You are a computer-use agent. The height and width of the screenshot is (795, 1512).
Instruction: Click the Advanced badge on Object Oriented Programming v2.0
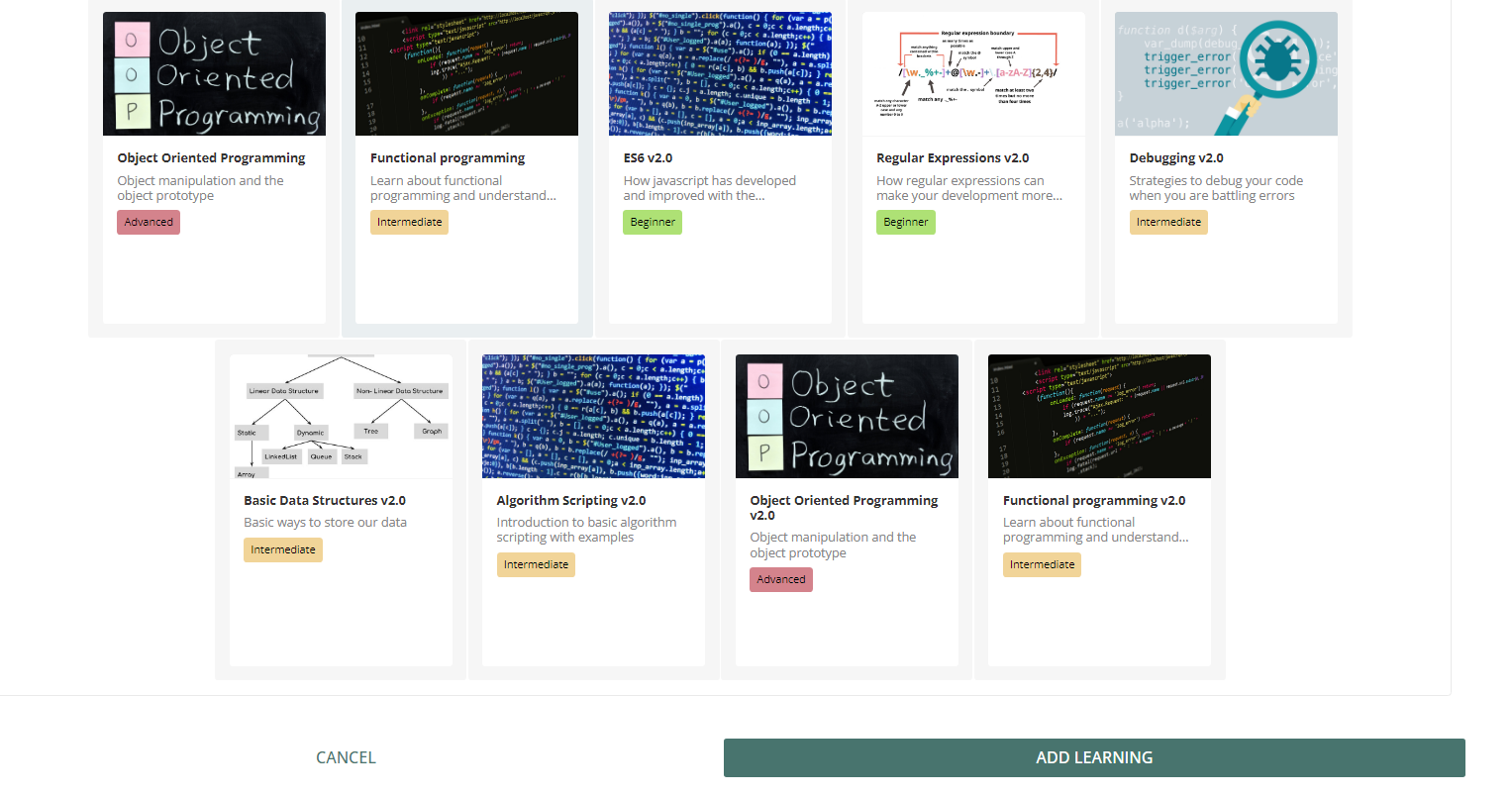781,580
